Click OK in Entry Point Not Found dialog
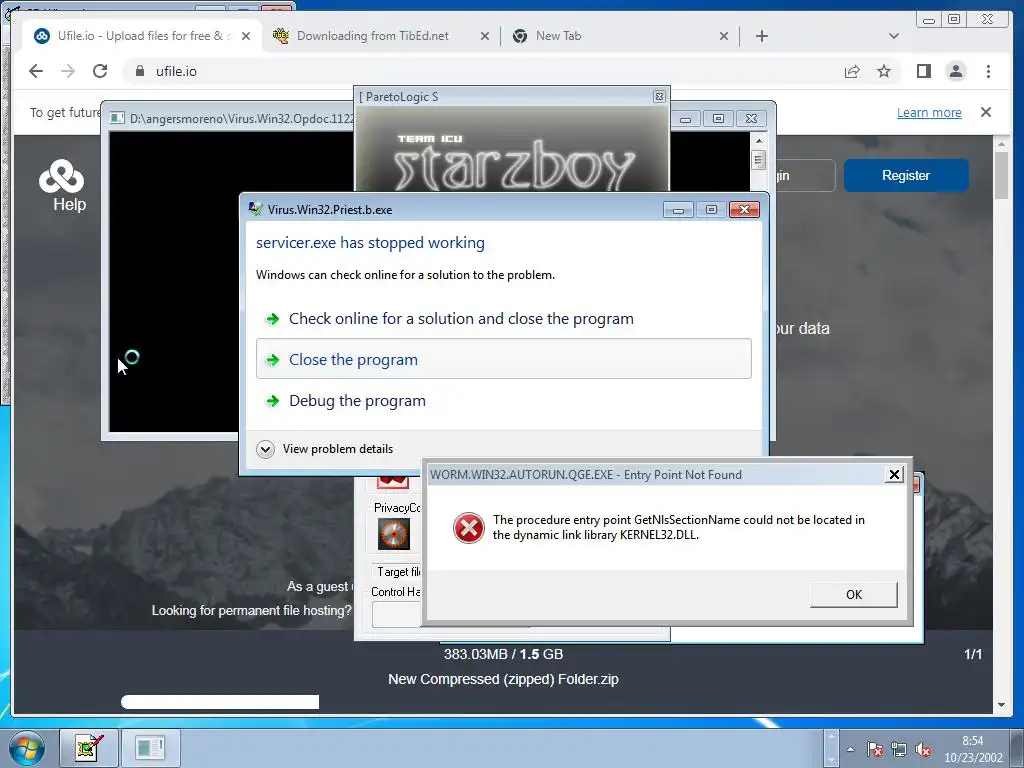The height and width of the screenshot is (768, 1024). (x=854, y=594)
